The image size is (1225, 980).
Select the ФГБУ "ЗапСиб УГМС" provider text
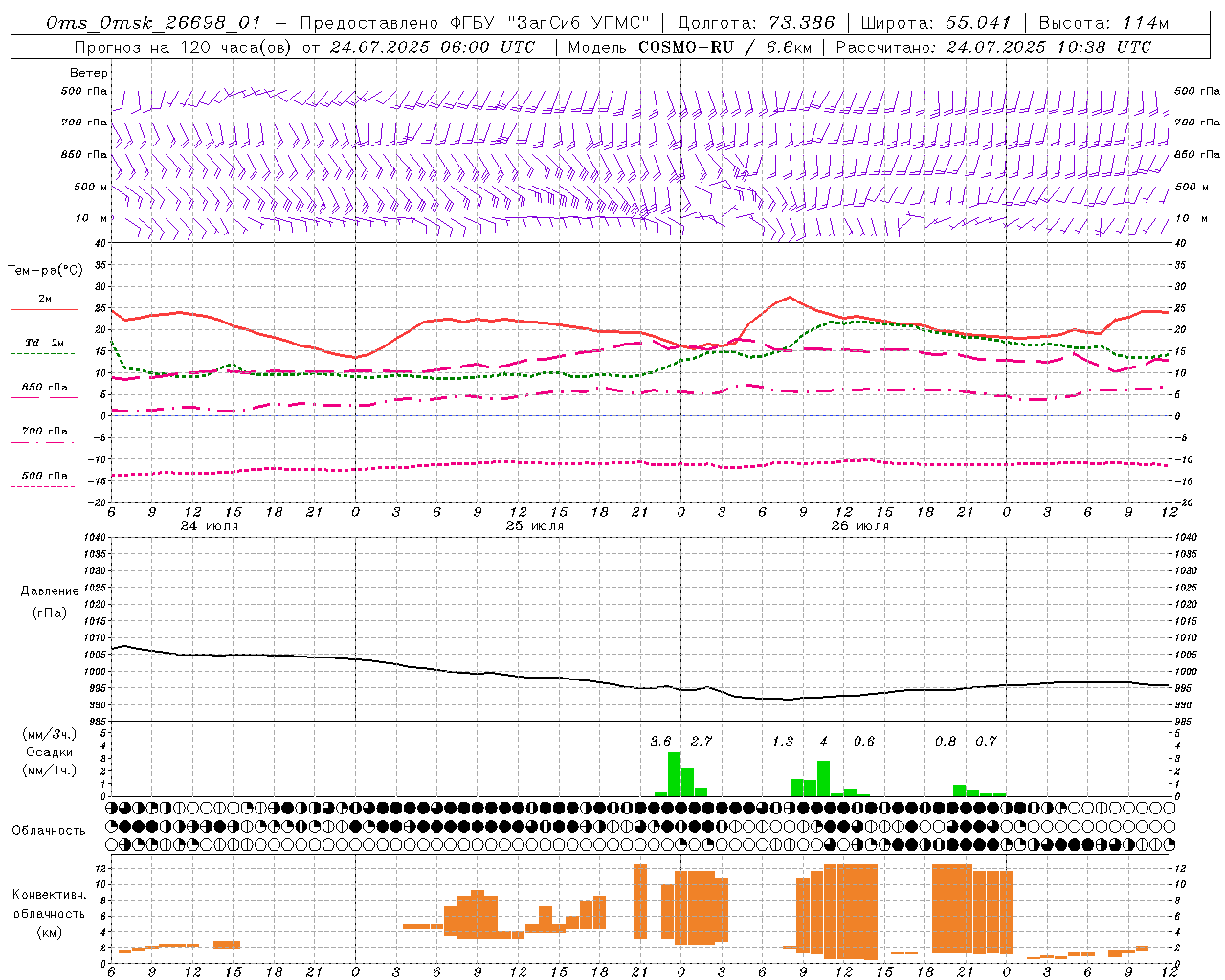(x=549, y=23)
